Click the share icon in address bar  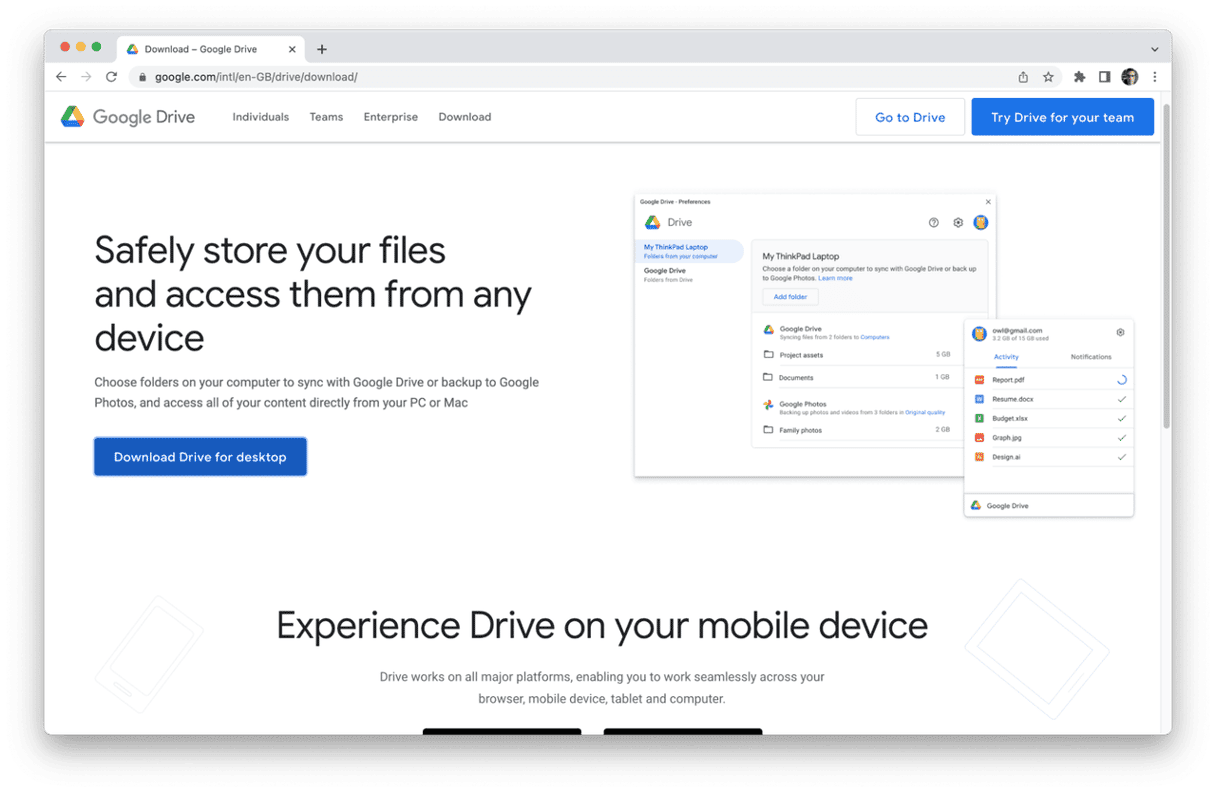[1023, 77]
